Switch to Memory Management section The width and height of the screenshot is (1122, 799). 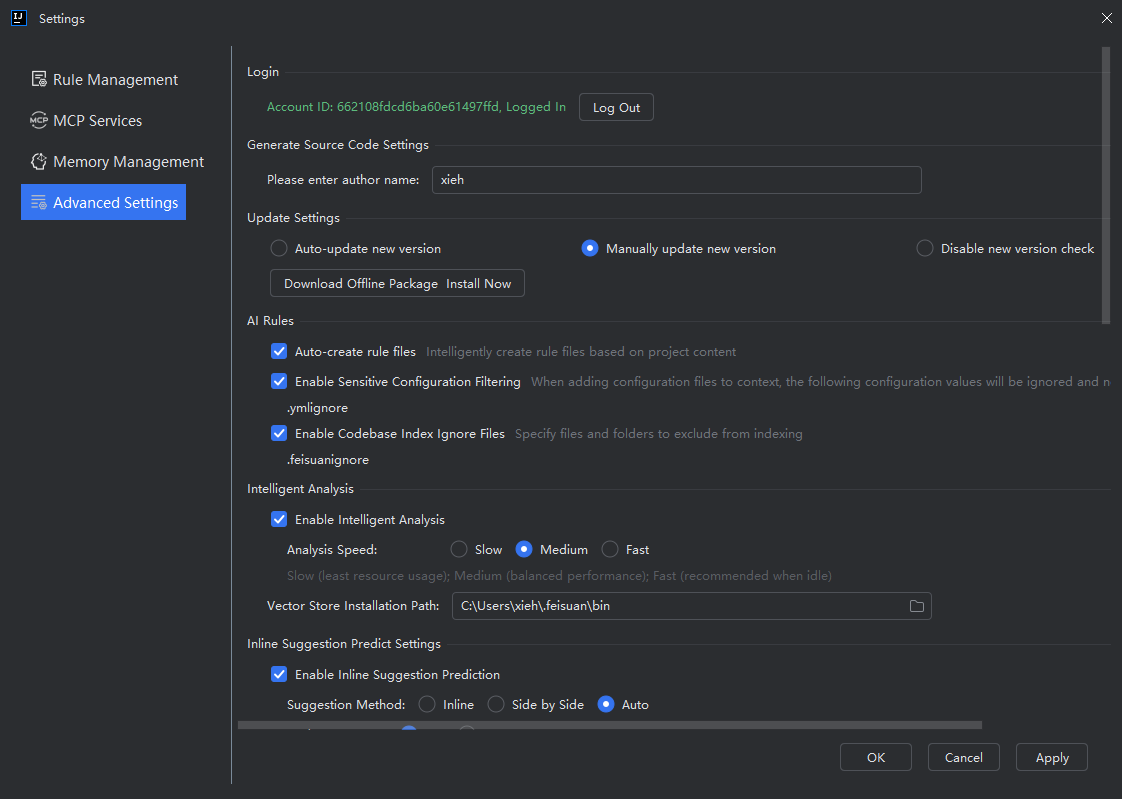pyautogui.click(x=128, y=162)
